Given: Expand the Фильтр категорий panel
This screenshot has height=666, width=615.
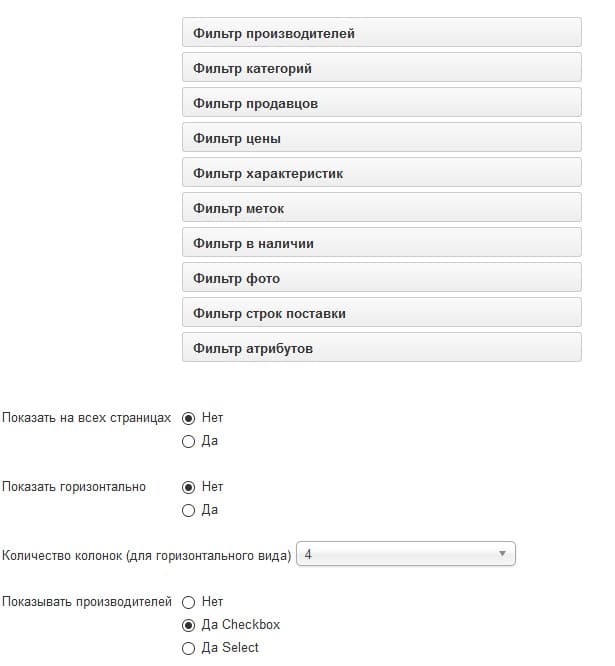Looking at the screenshot, I should pyautogui.click(x=382, y=68).
